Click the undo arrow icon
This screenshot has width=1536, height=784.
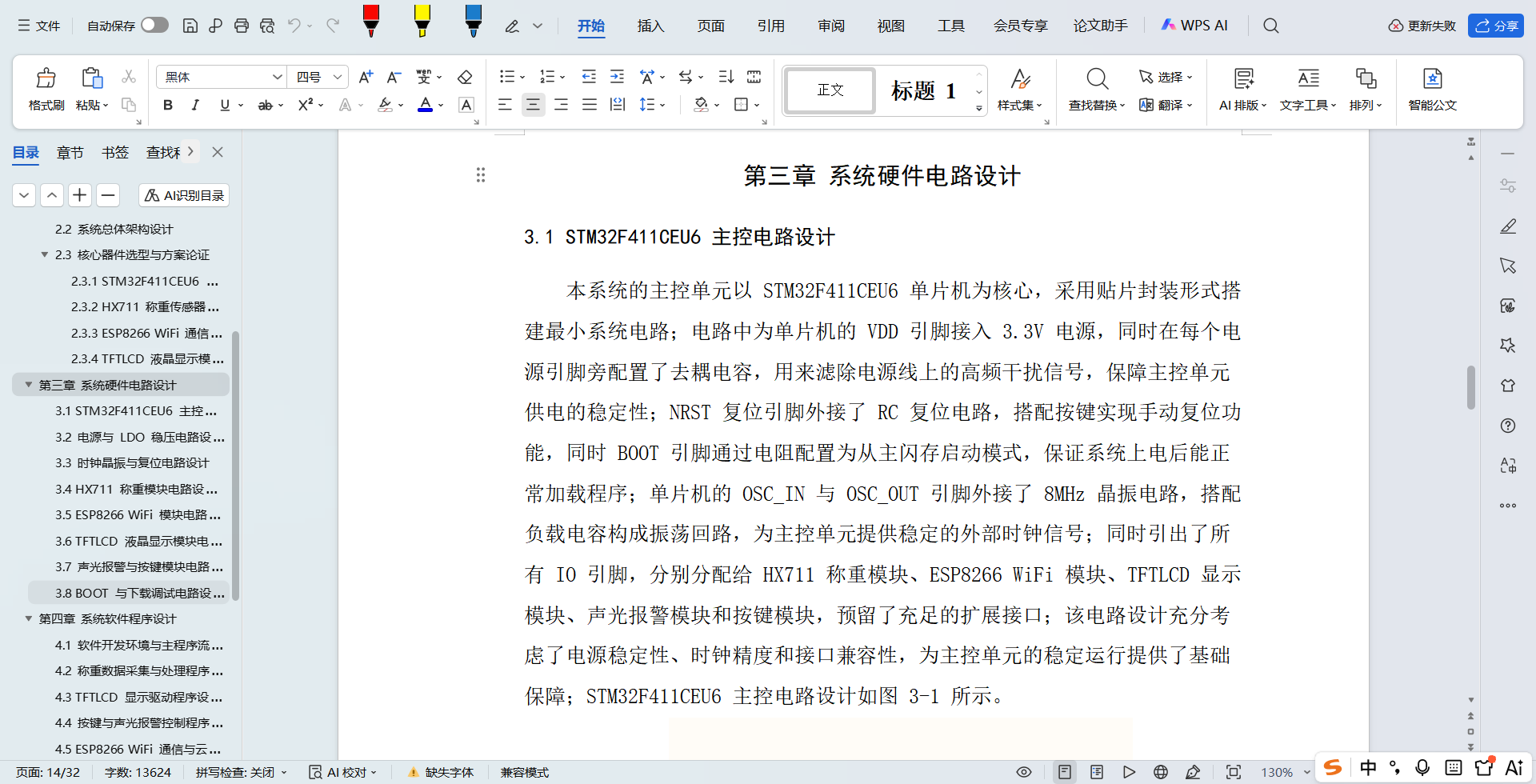[x=294, y=26]
